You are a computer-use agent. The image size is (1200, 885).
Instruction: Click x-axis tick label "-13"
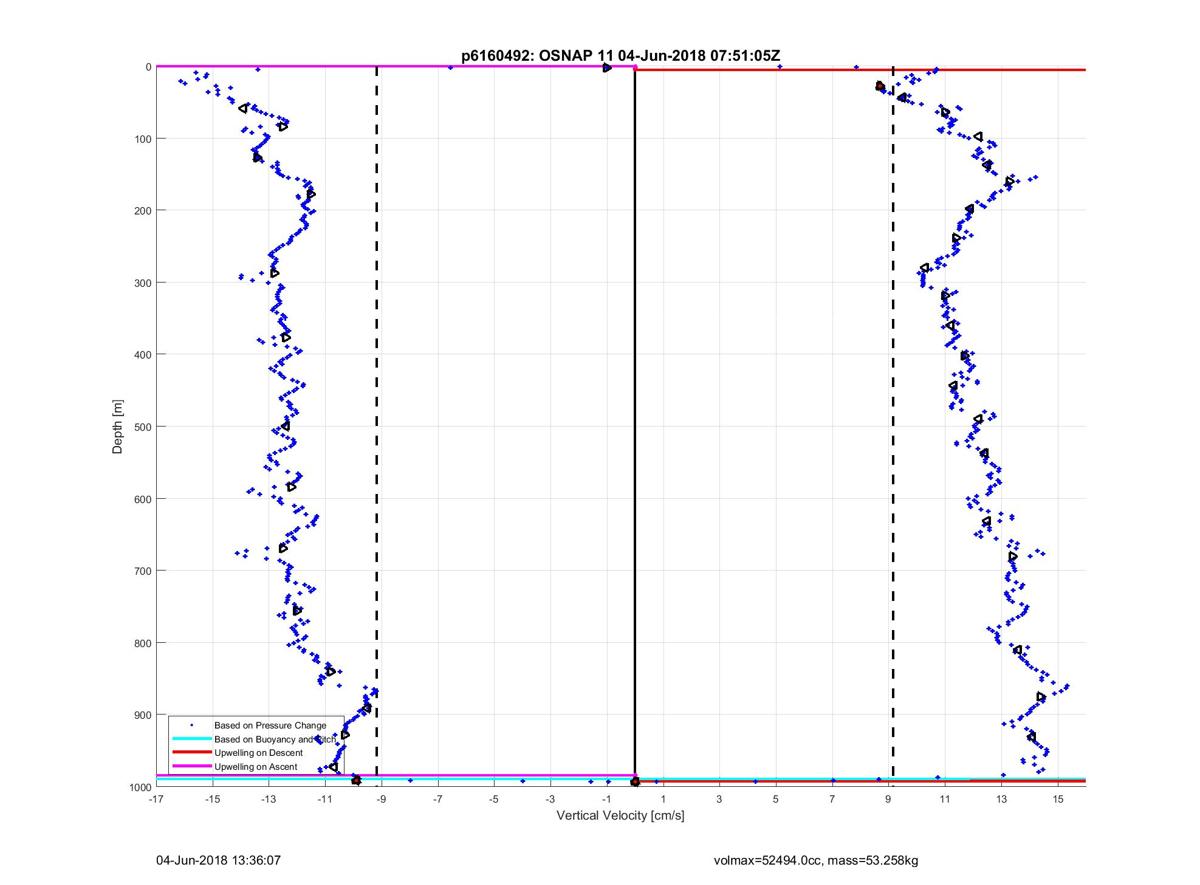(x=268, y=799)
